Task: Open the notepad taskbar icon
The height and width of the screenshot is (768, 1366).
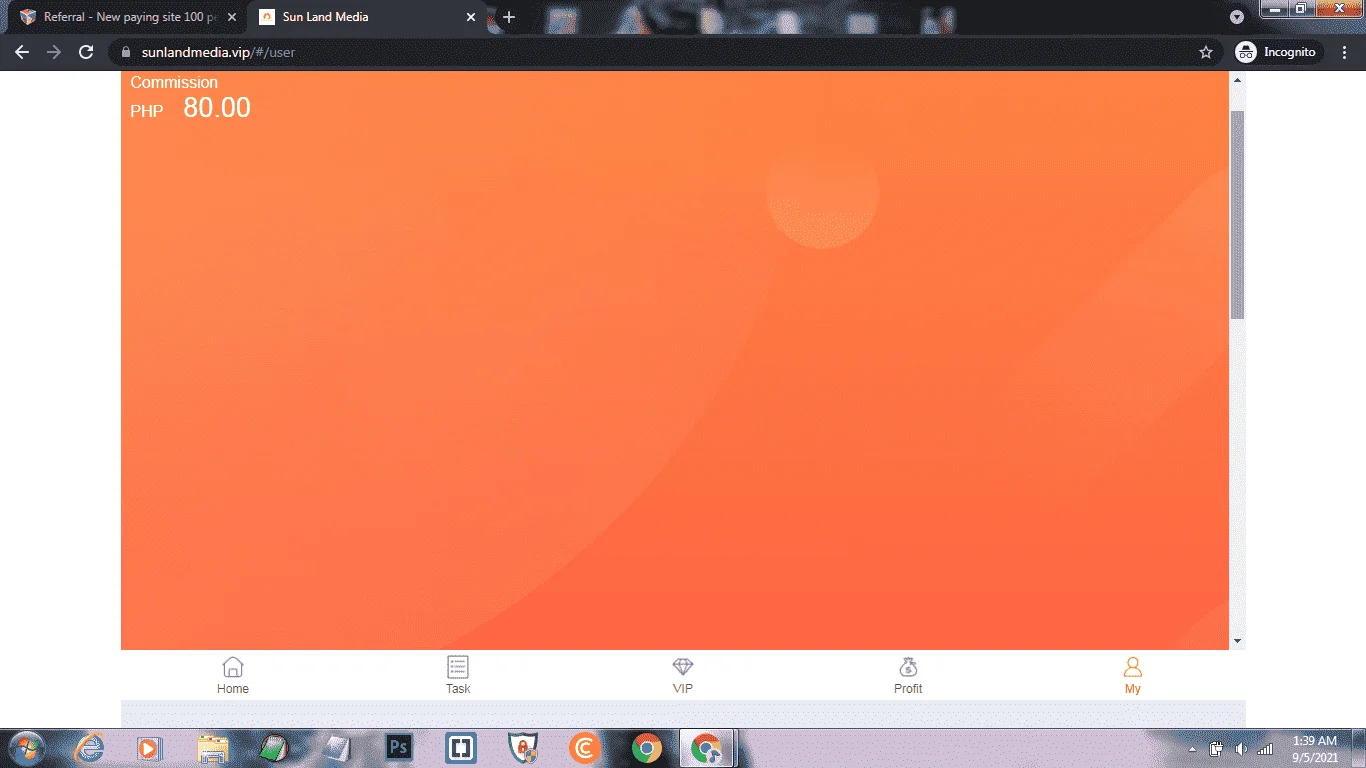Action: (338, 748)
